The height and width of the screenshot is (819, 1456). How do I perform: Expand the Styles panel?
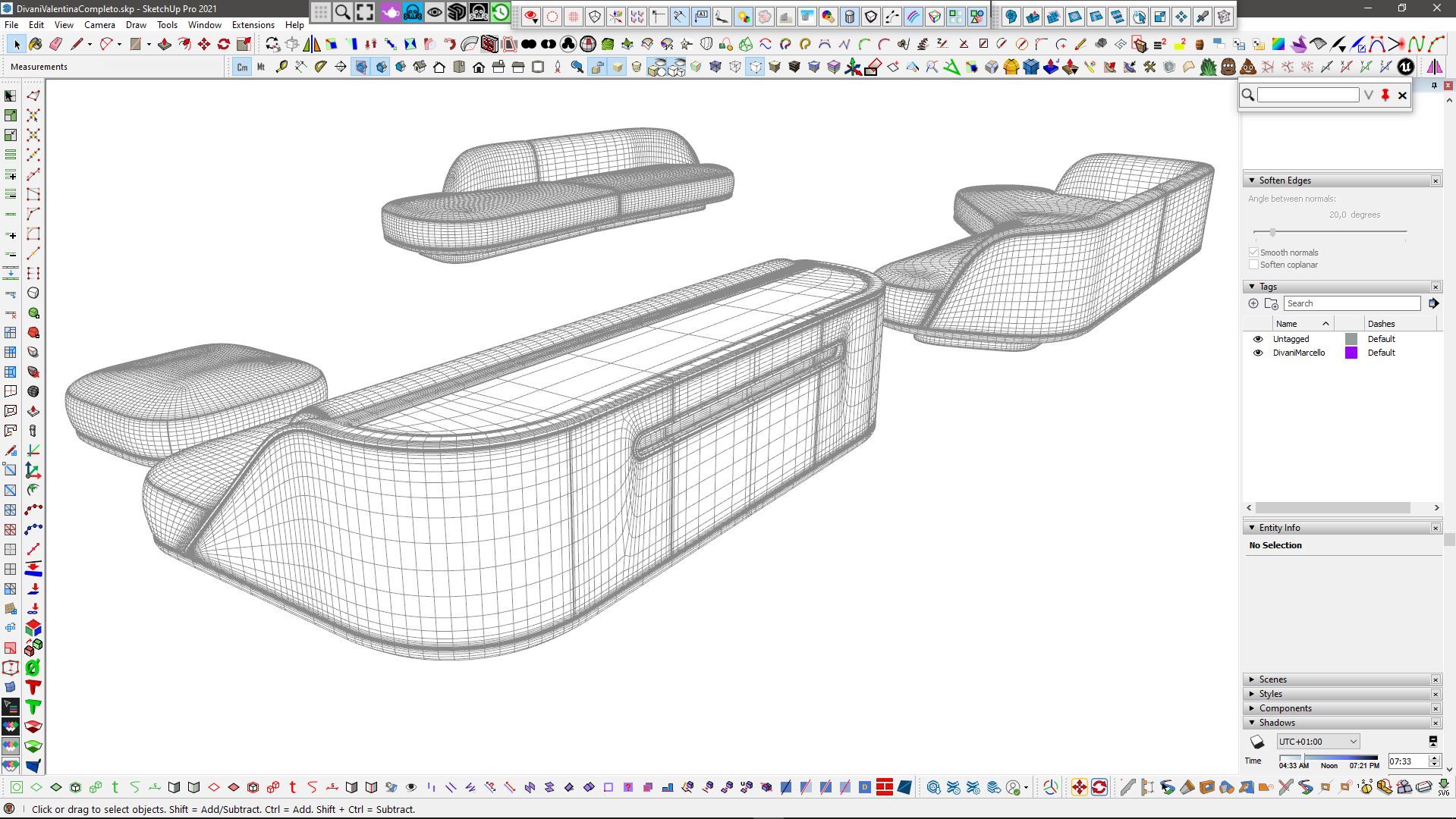tap(1251, 694)
